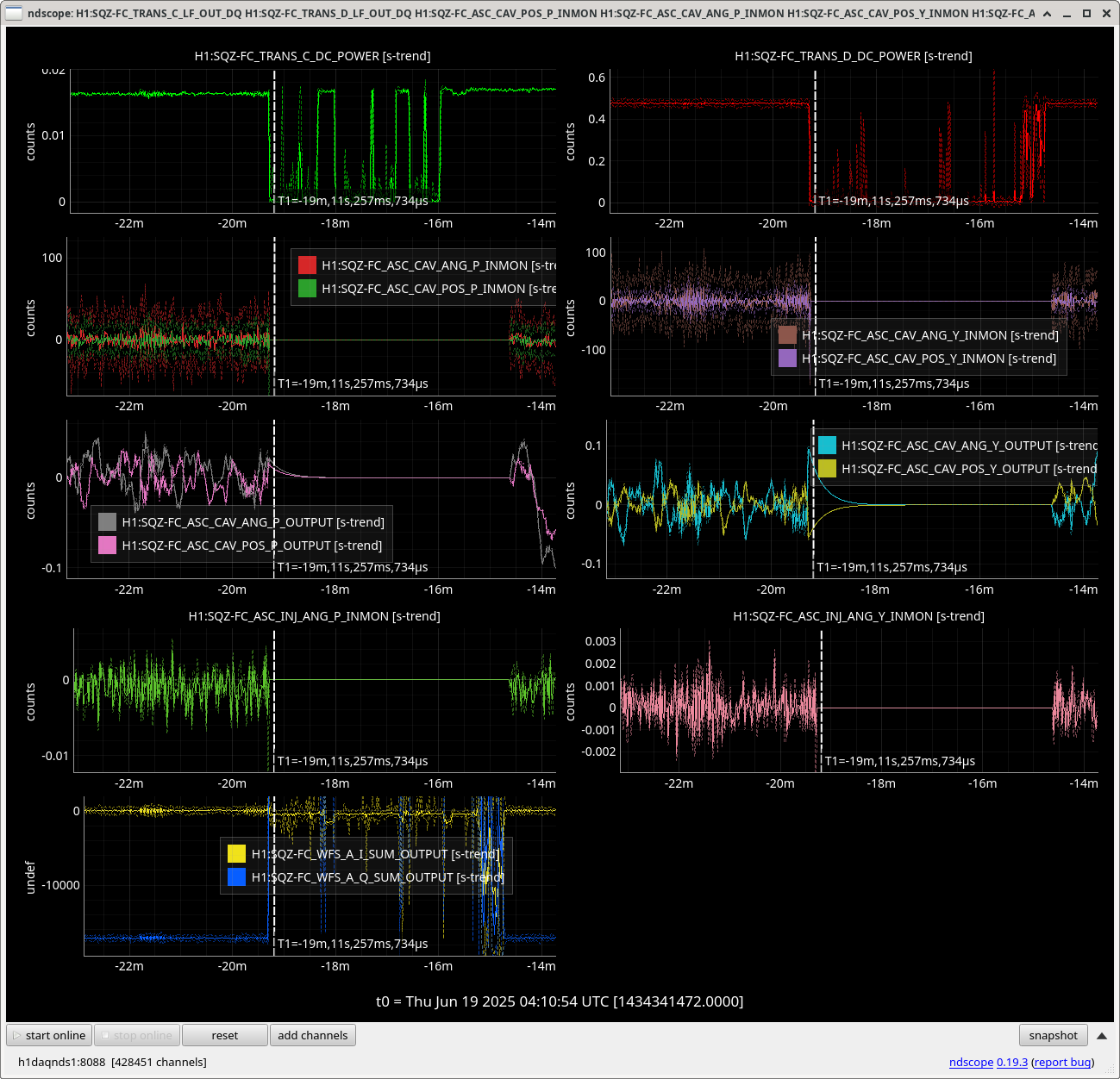Click the T1 cursor label in TRANS_C plot
The image size is (1120, 1079).
pos(353,201)
